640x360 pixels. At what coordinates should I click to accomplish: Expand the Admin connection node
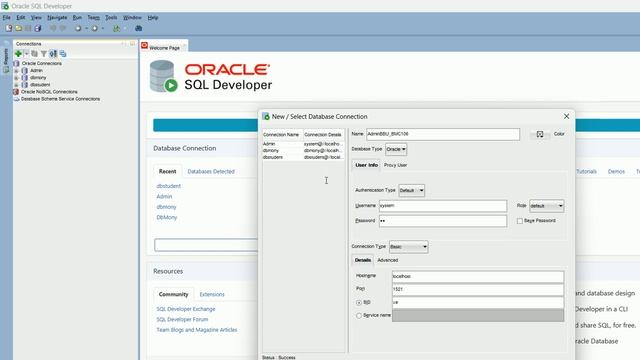(x=17, y=71)
